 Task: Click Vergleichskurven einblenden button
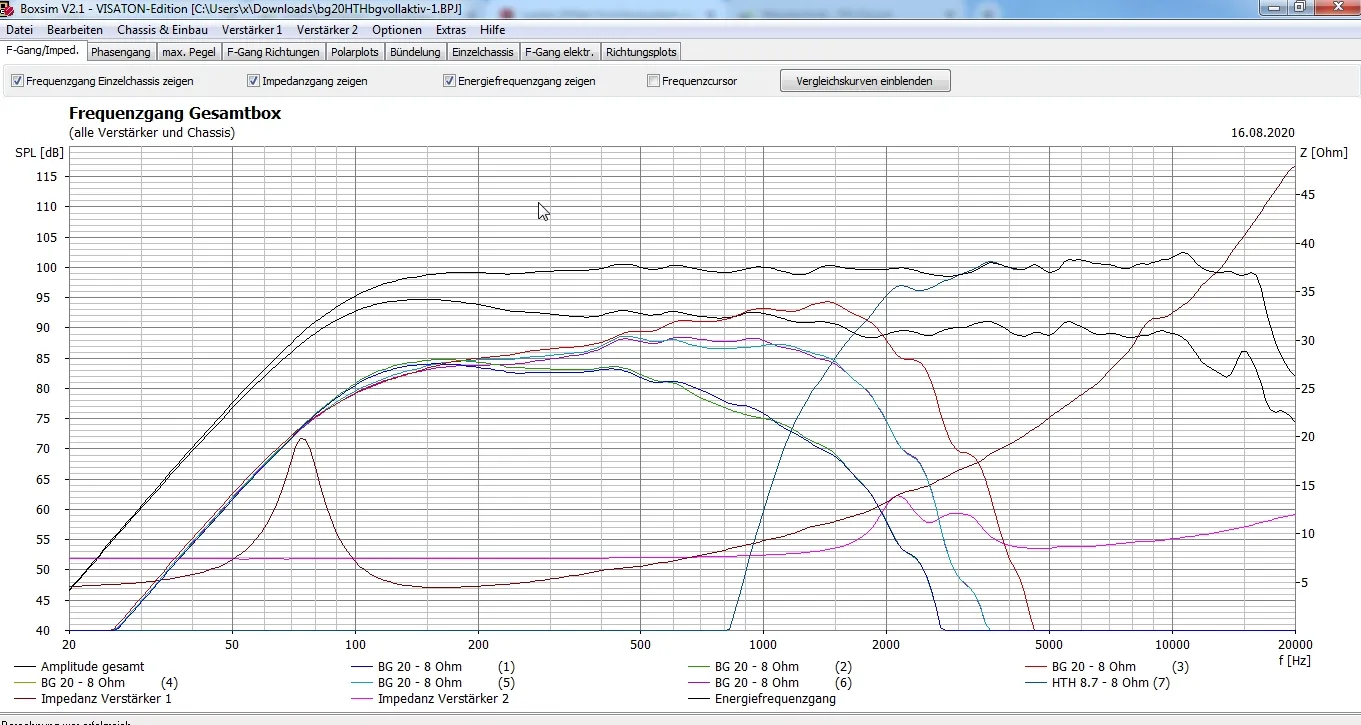pos(865,81)
